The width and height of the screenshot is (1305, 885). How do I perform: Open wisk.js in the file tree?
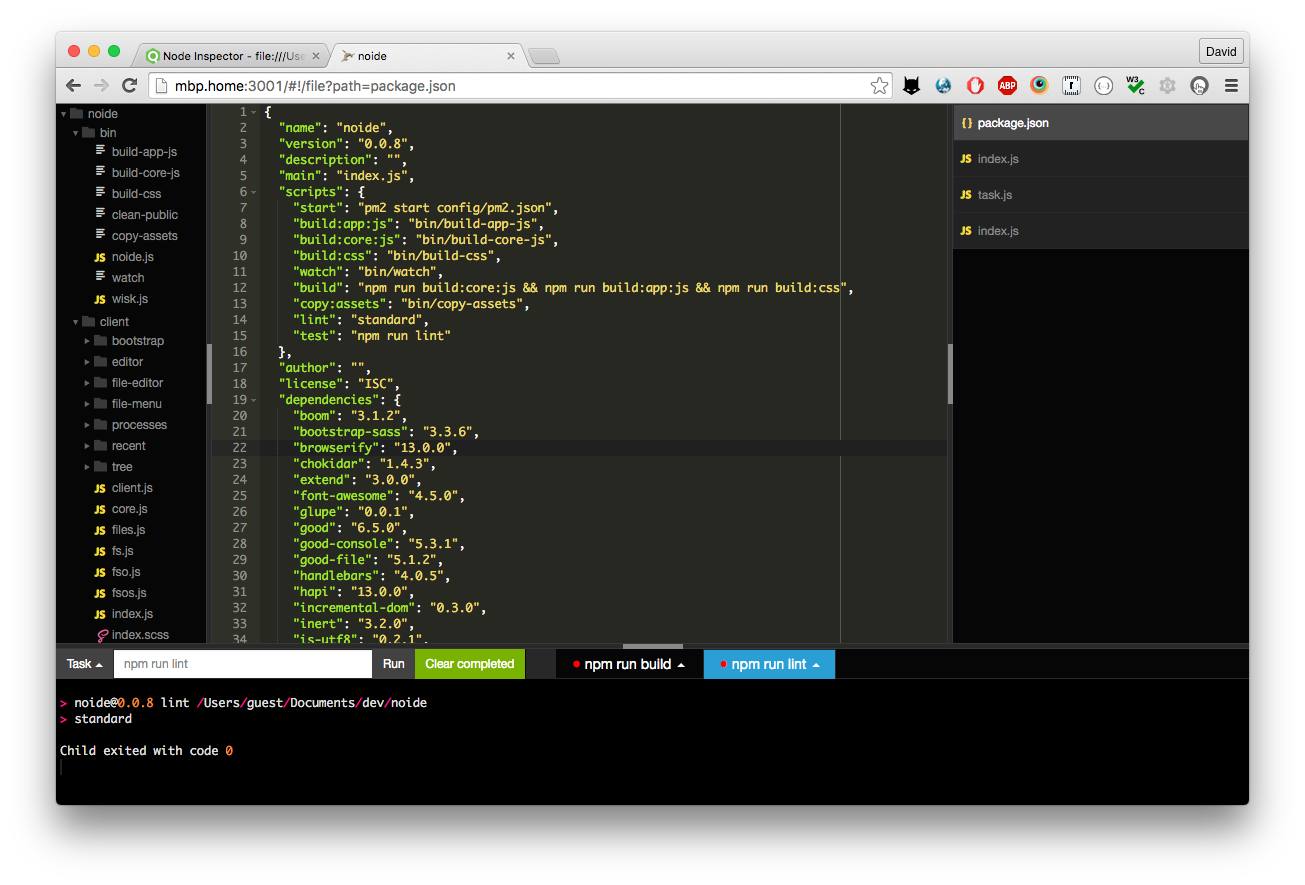click(129, 299)
